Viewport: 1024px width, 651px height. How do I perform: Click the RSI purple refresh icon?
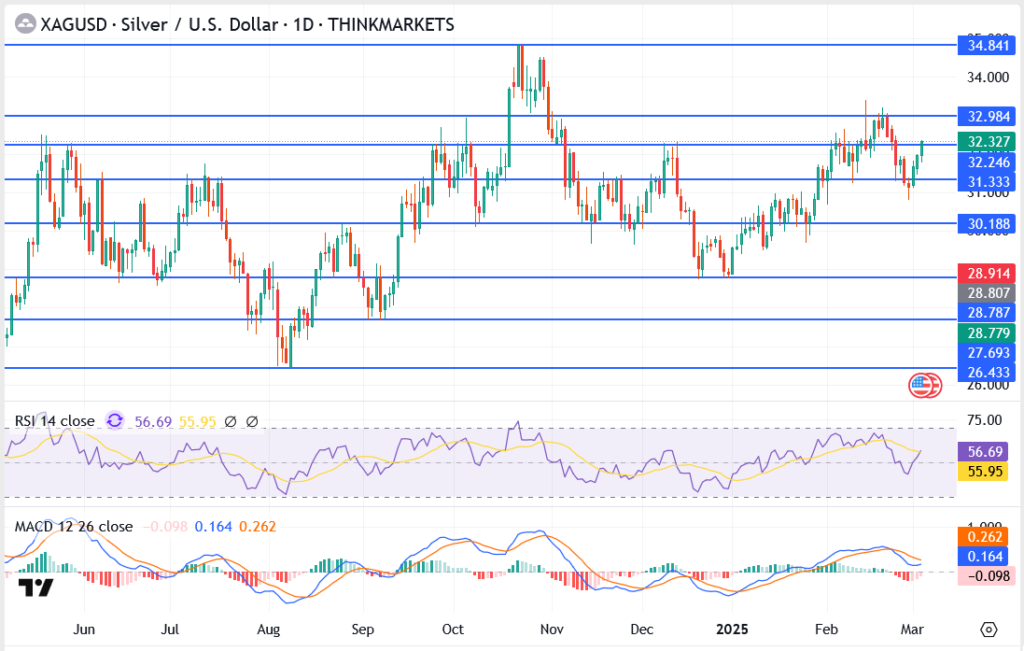point(115,421)
